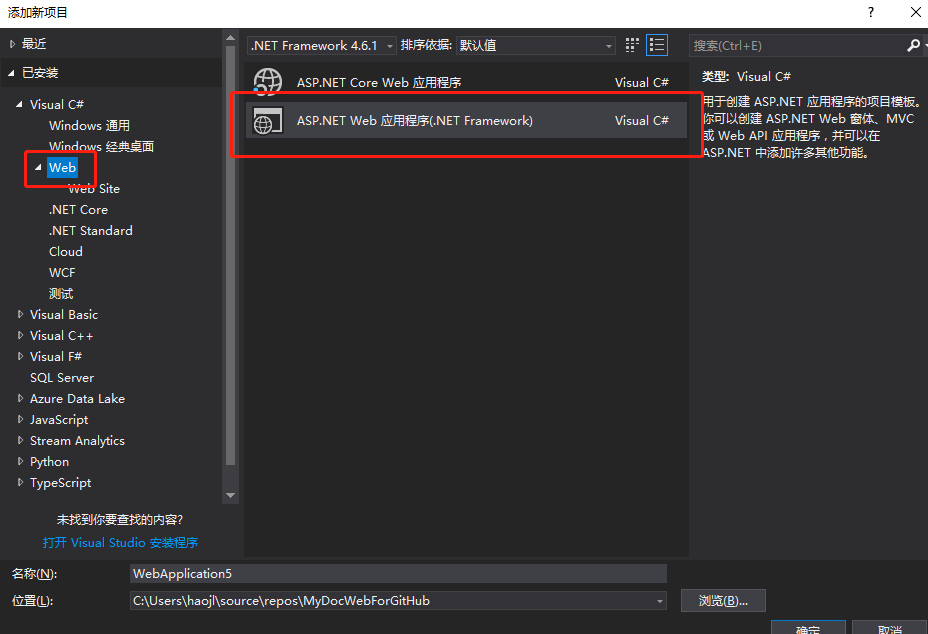Open the .NET Framework 4.6.1 version dropdown

click(322, 46)
